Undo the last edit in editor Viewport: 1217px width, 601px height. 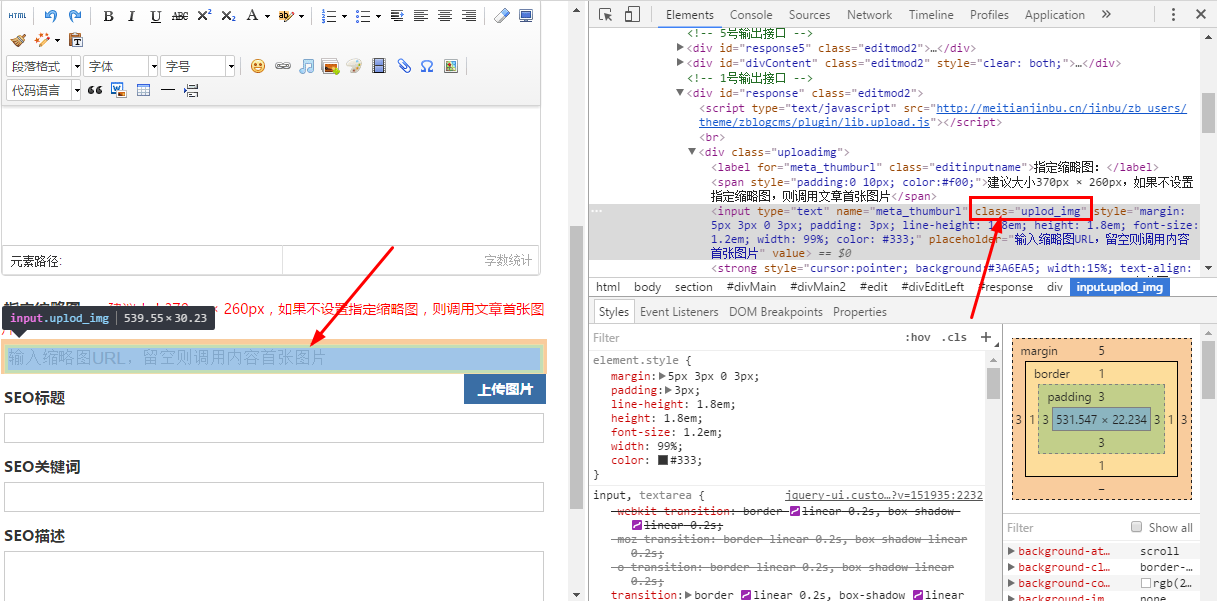coord(51,16)
